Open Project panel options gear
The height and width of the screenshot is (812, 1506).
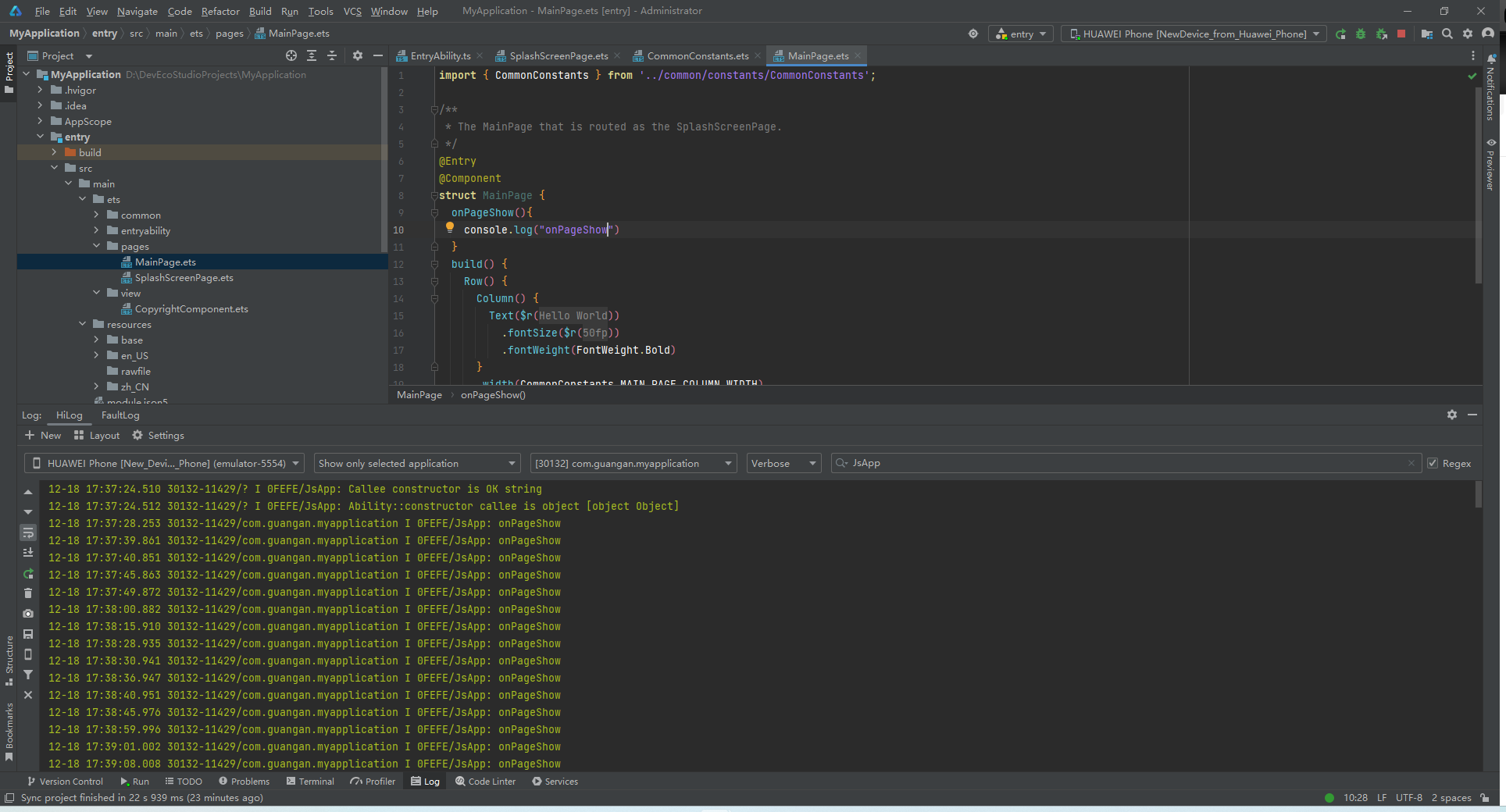358,55
